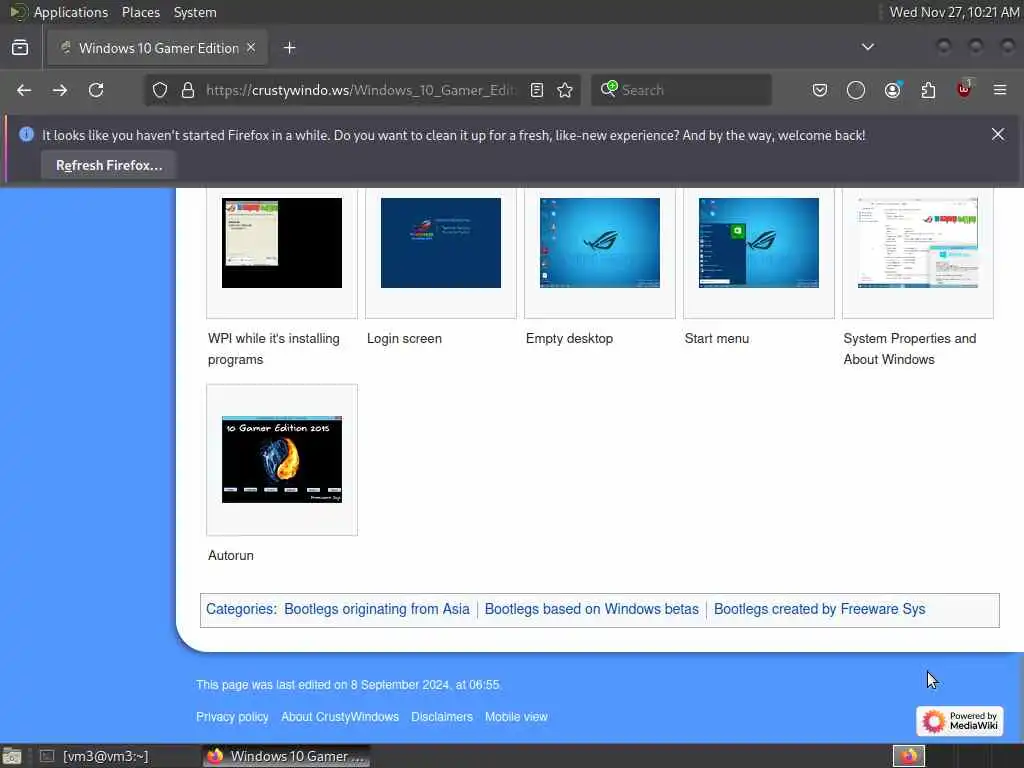Open WPI installing programs thumbnail
Viewport: 1024px width, 768px height.
(281, 243)
